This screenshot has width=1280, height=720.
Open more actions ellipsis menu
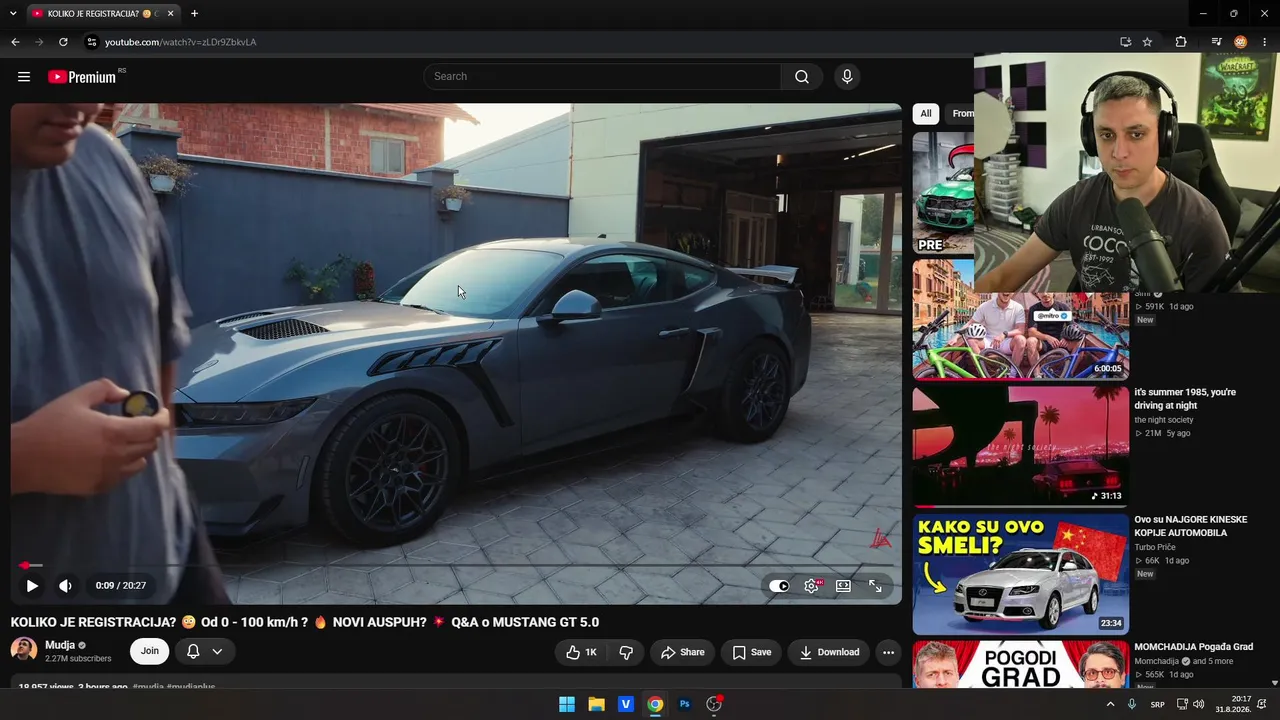(888, 652)
